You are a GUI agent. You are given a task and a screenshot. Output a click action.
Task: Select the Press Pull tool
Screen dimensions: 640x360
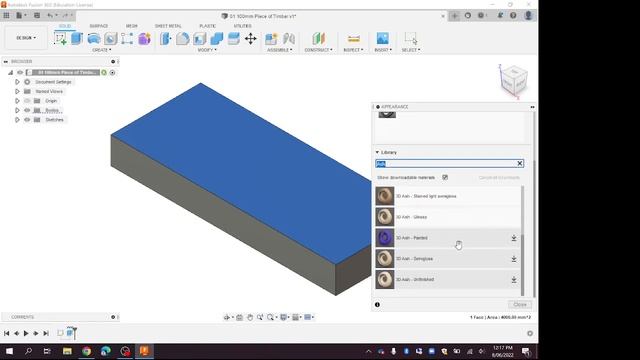(165, 39)
